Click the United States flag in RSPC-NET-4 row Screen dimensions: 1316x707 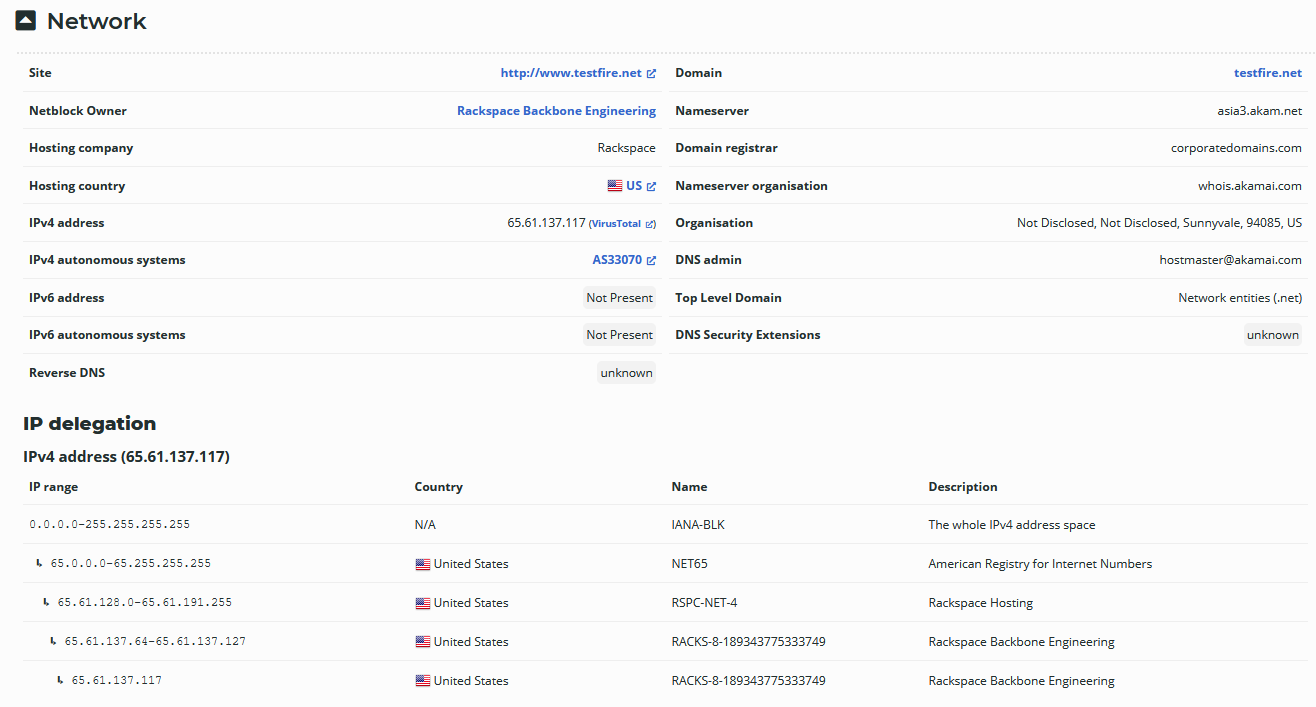(x=423, y=603)
